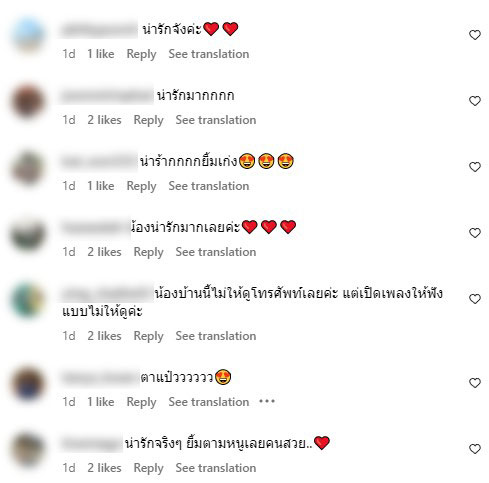This screenshot has width=489, height=483.
Task: See translation for "น้องน่ารักมากเลยค่ะ" comment
Action: [216, 252]
